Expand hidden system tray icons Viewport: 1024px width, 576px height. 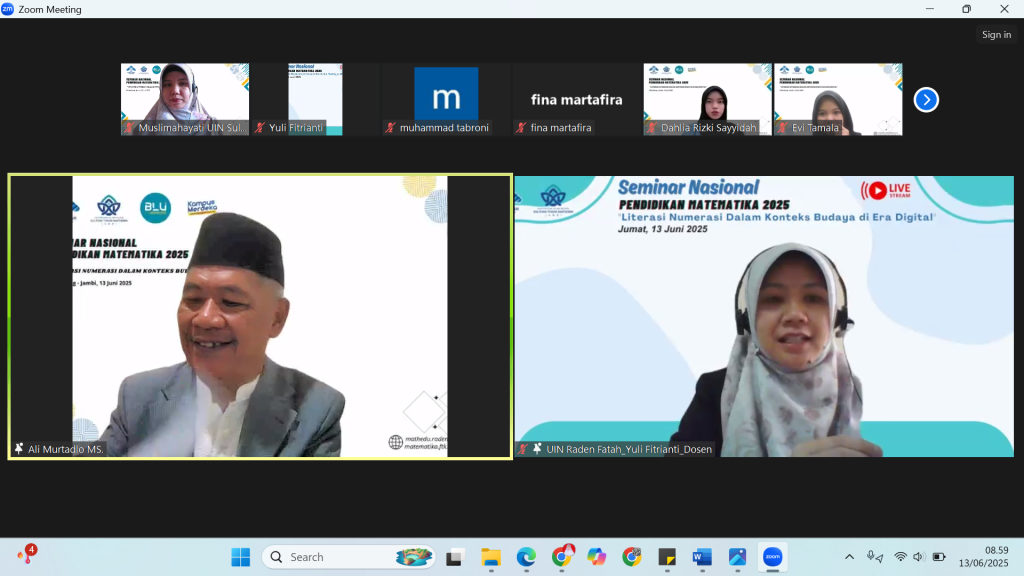click(850, 557)
